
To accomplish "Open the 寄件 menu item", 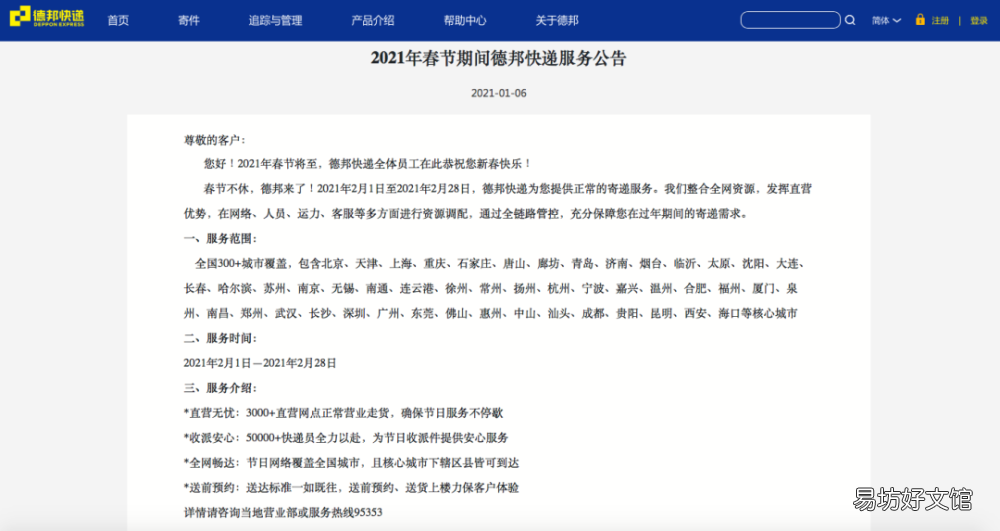I will 189,20.
